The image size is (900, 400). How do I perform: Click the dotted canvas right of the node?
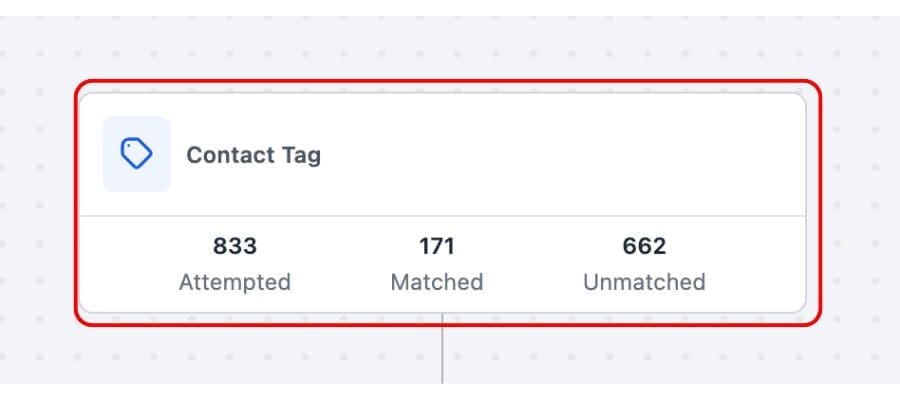point(860,200)
